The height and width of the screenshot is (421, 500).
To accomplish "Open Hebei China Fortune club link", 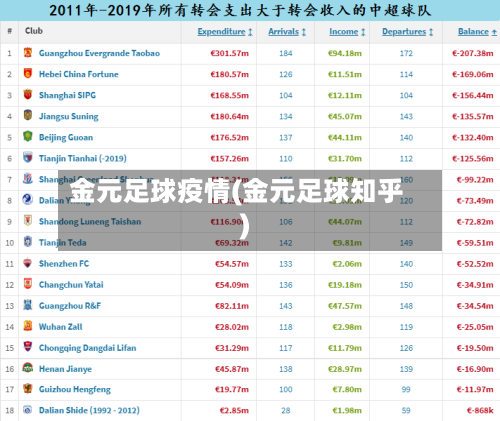I will tap(79, 74).
